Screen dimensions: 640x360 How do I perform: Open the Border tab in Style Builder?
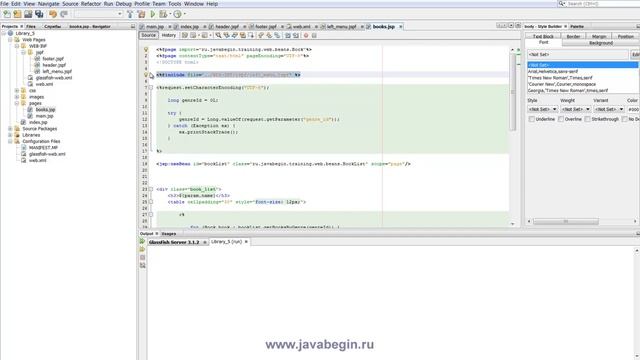573,36
